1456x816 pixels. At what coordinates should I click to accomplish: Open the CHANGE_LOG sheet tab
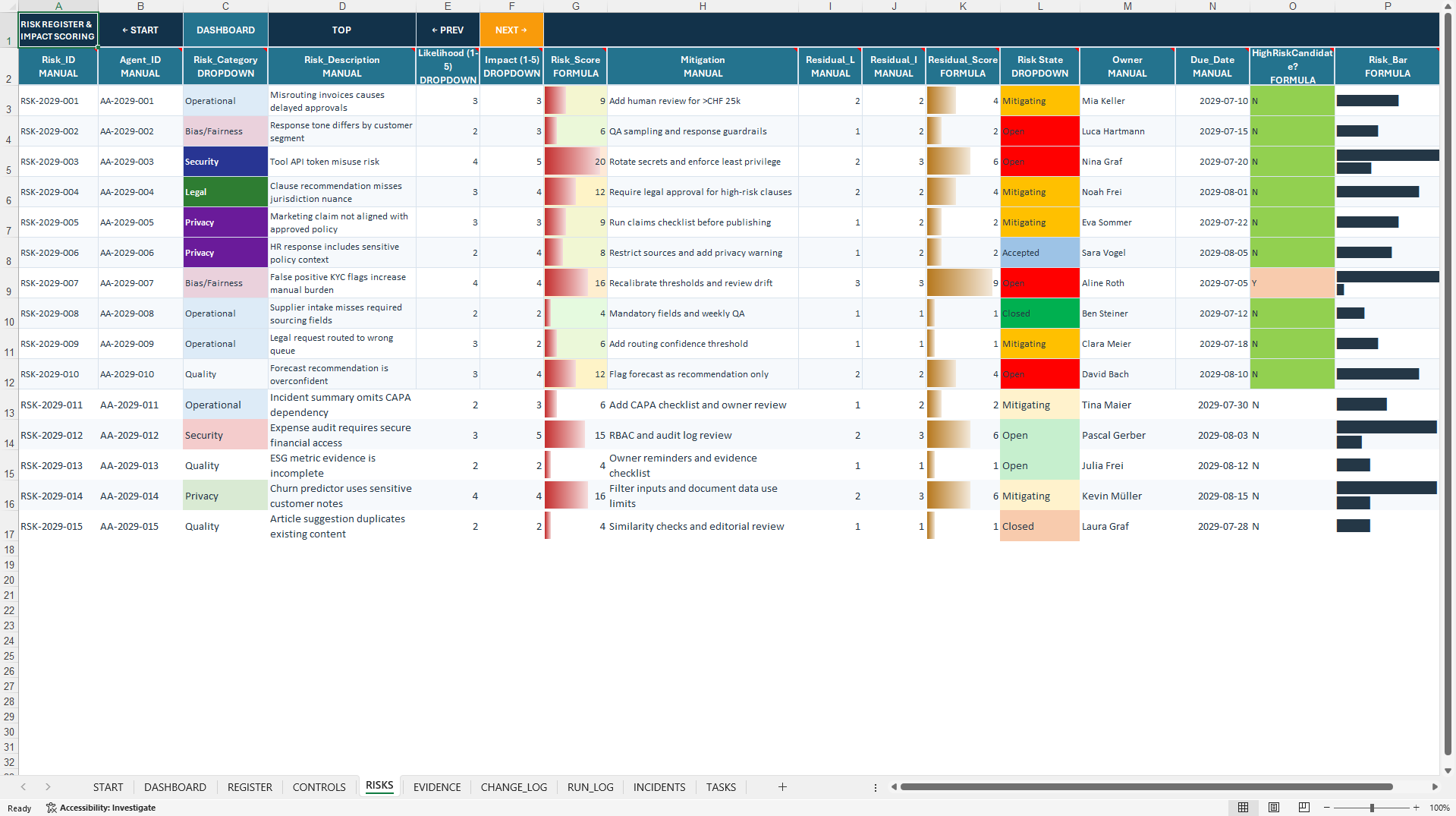point(514,787)
